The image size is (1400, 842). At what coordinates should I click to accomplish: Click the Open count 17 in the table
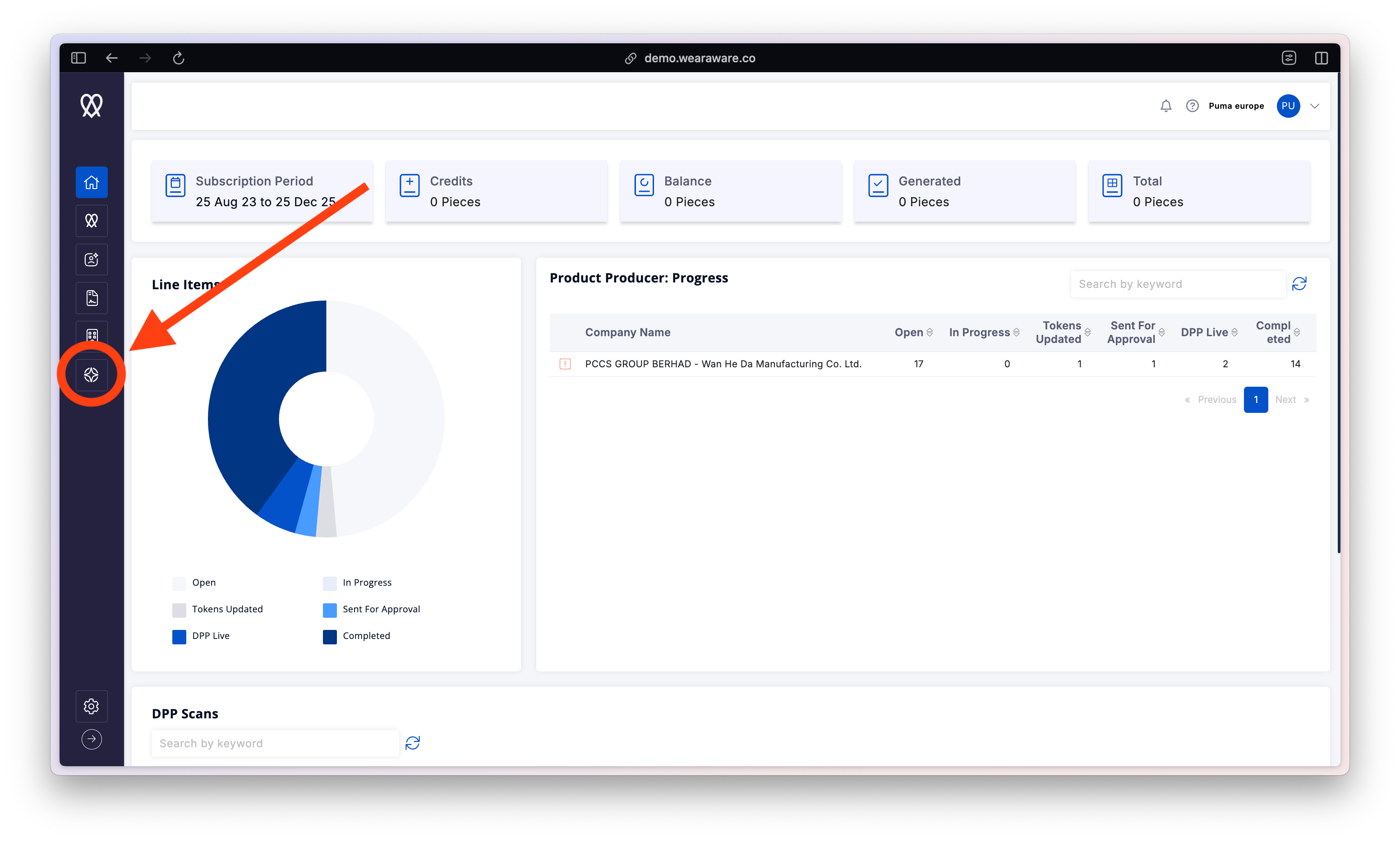[918, 364]
